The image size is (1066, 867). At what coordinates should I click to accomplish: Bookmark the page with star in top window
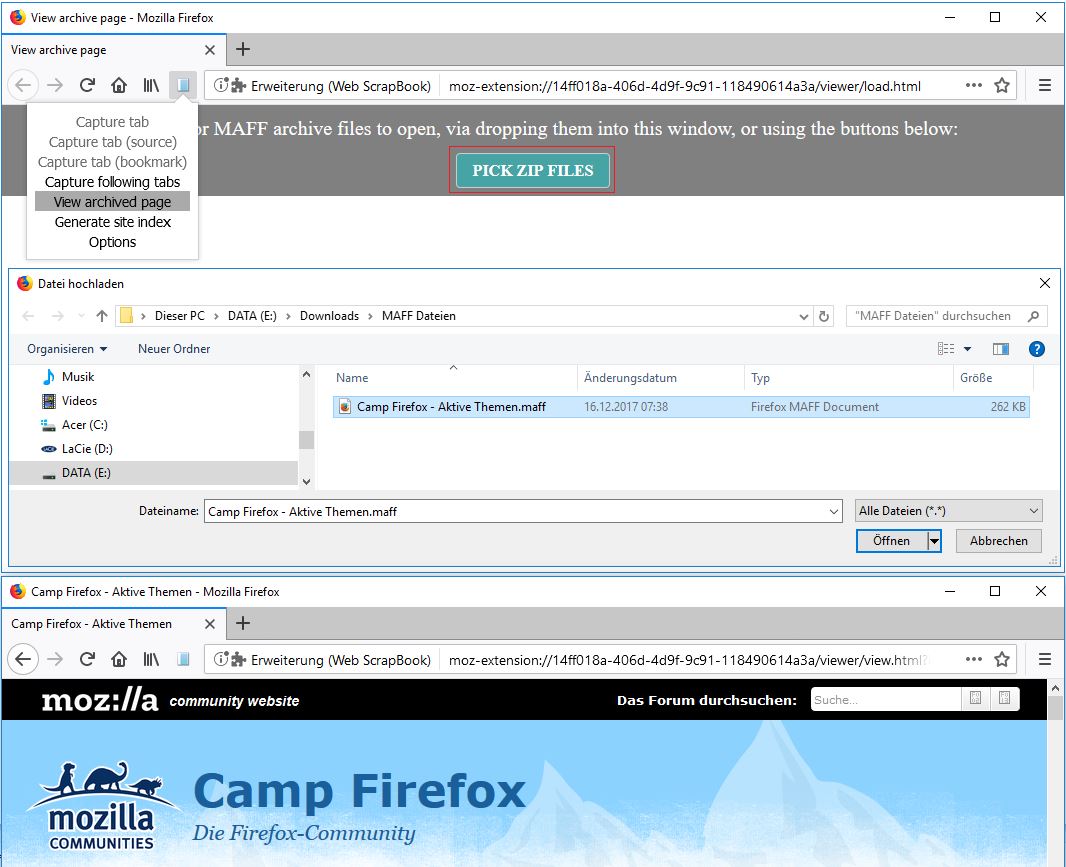tap(1001, 85)
